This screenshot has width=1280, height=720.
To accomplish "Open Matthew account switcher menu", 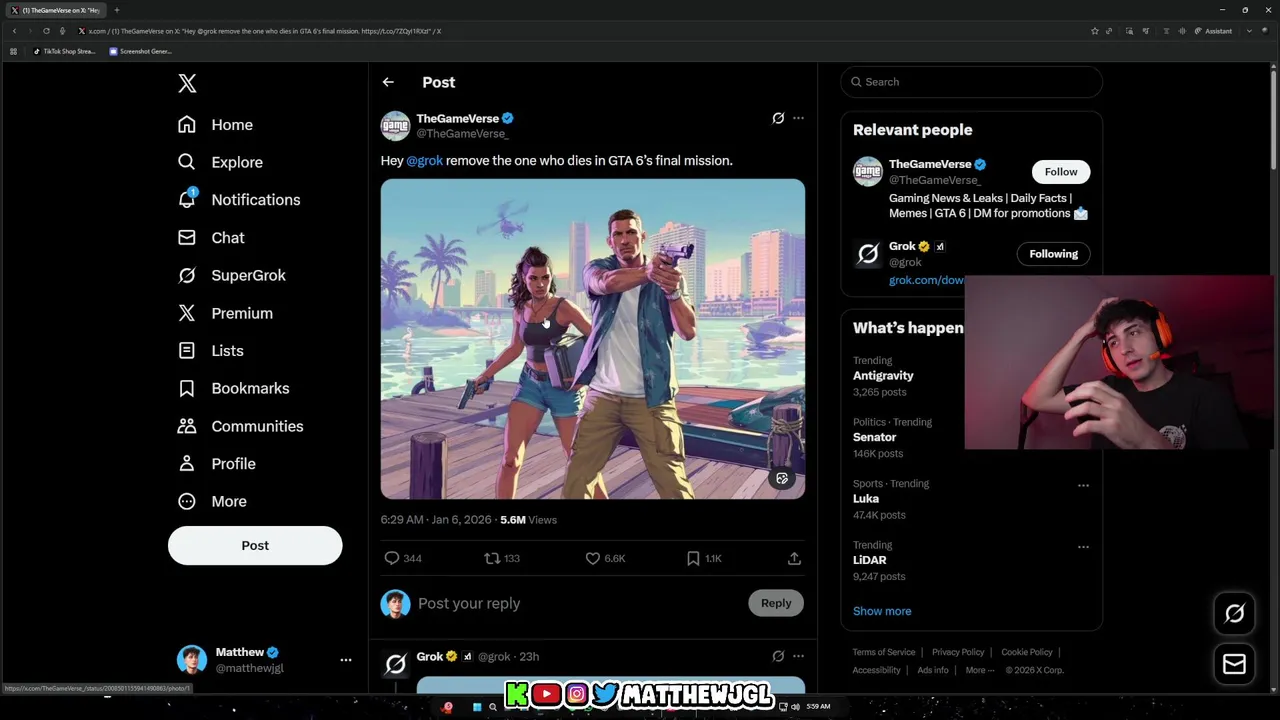I will coord(264,660).
